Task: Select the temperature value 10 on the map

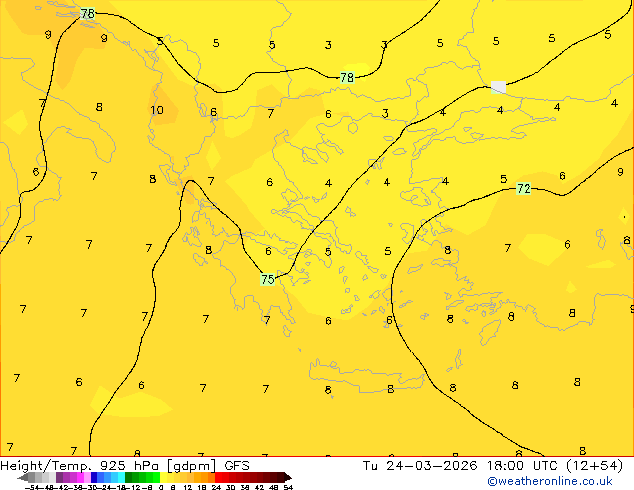Action: (157, 110)
